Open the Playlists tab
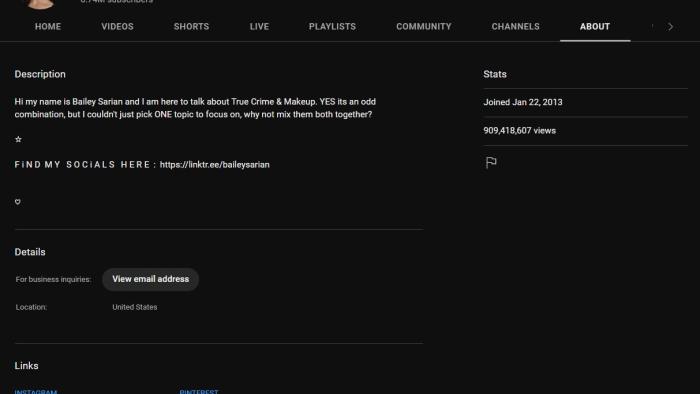 click(x=333, y=27)
